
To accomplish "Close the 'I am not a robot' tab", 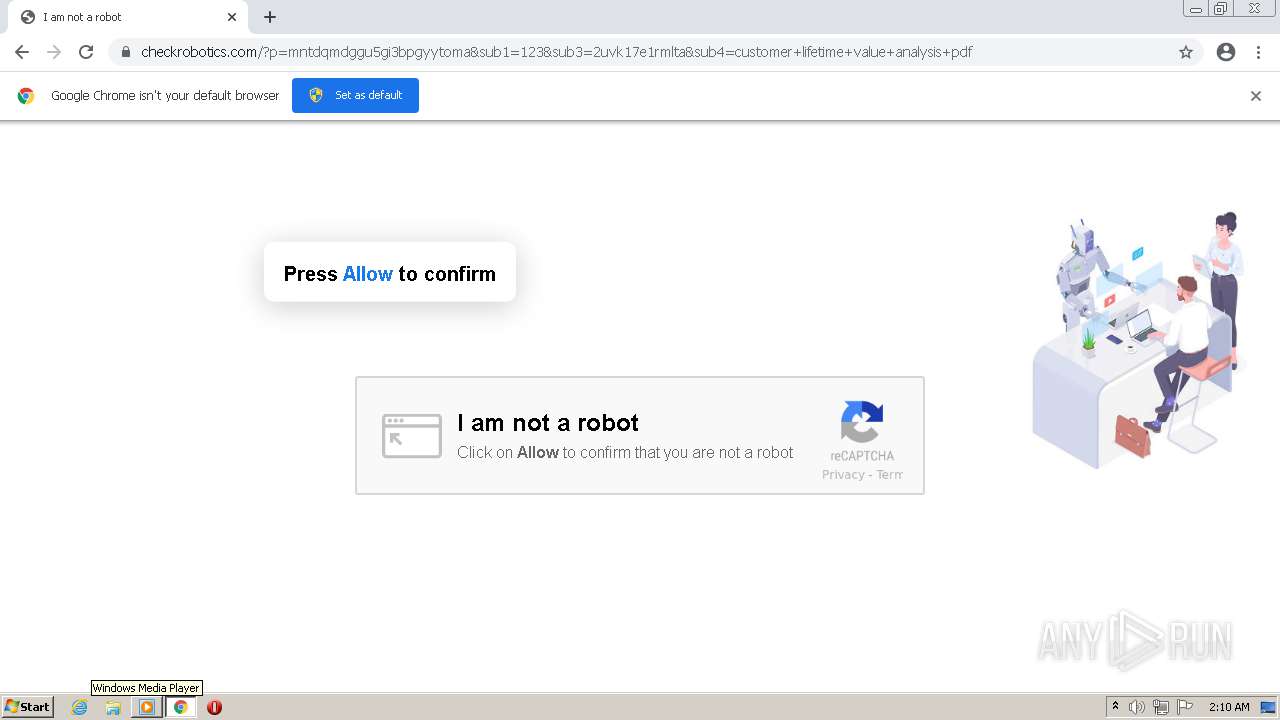I will click(232, 17).
